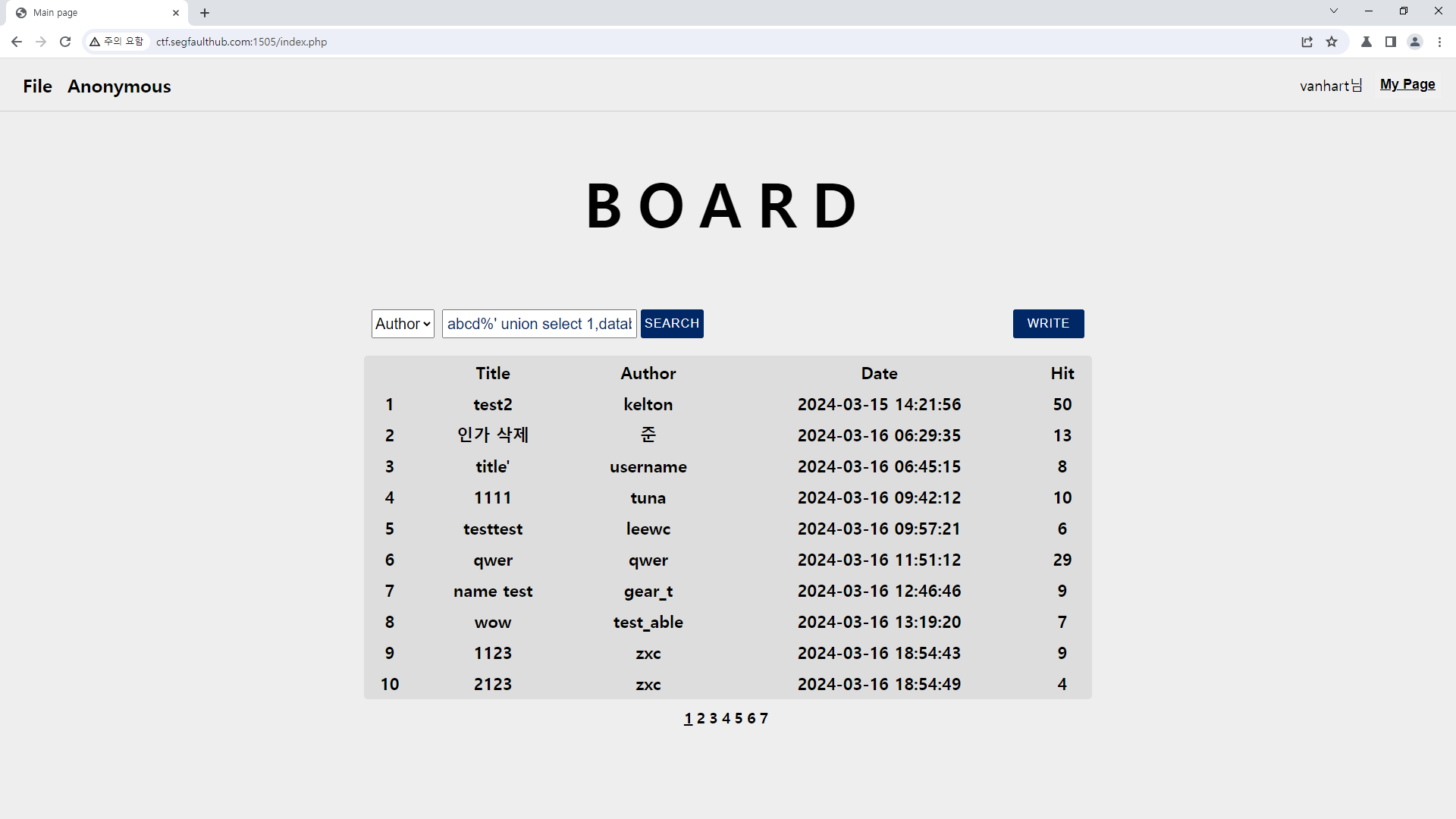Close the Main page tab
Screen dimensions: 1456x819
pos(176,13)
